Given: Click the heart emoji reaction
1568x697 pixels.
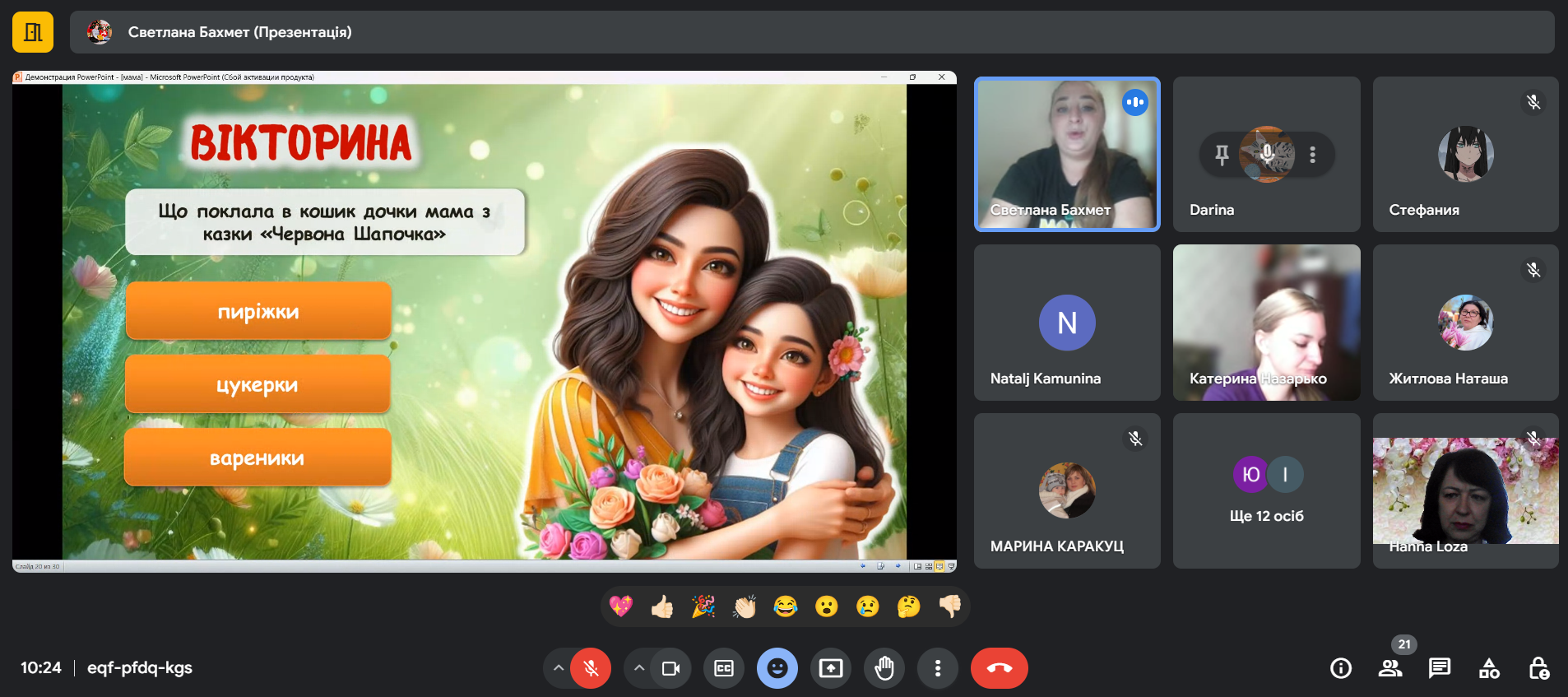Looking at the screenshot, I should pos(621,606).
